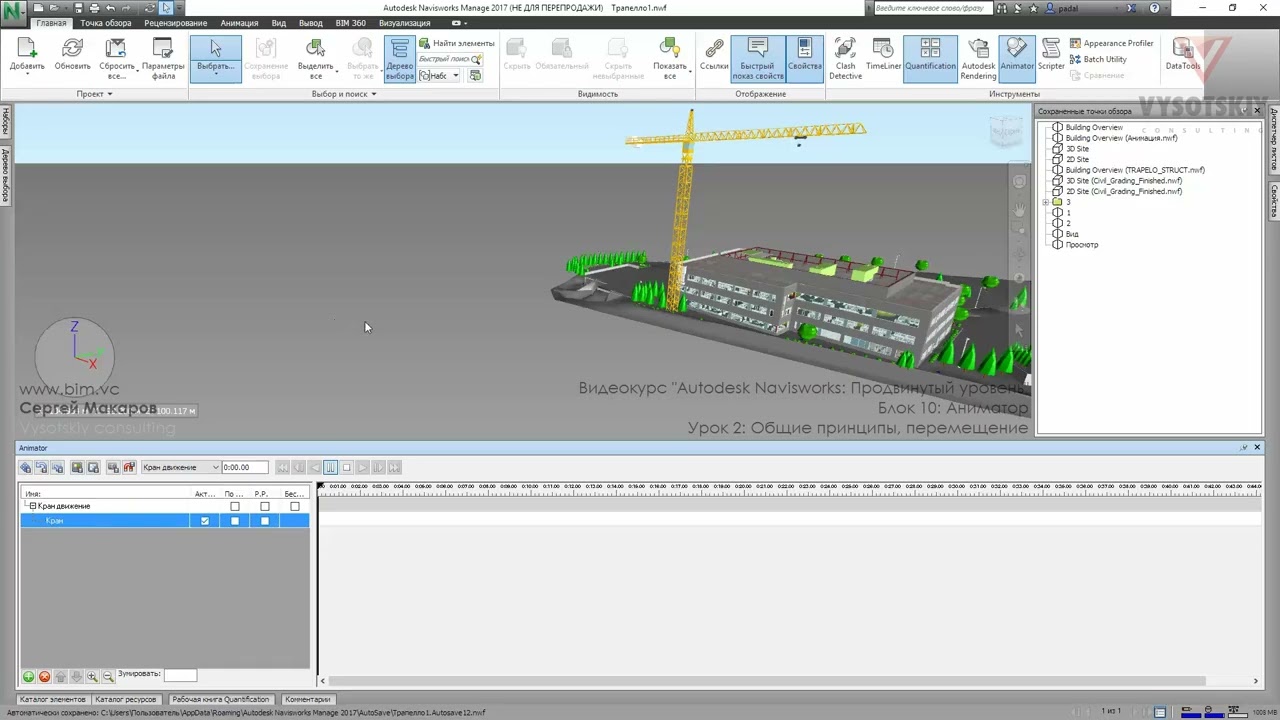The width and height of the screenshot is (1280, 720).
Task: Click the animation time field 0:00.00
Action: pyautogui.click(x=245, y=467)
